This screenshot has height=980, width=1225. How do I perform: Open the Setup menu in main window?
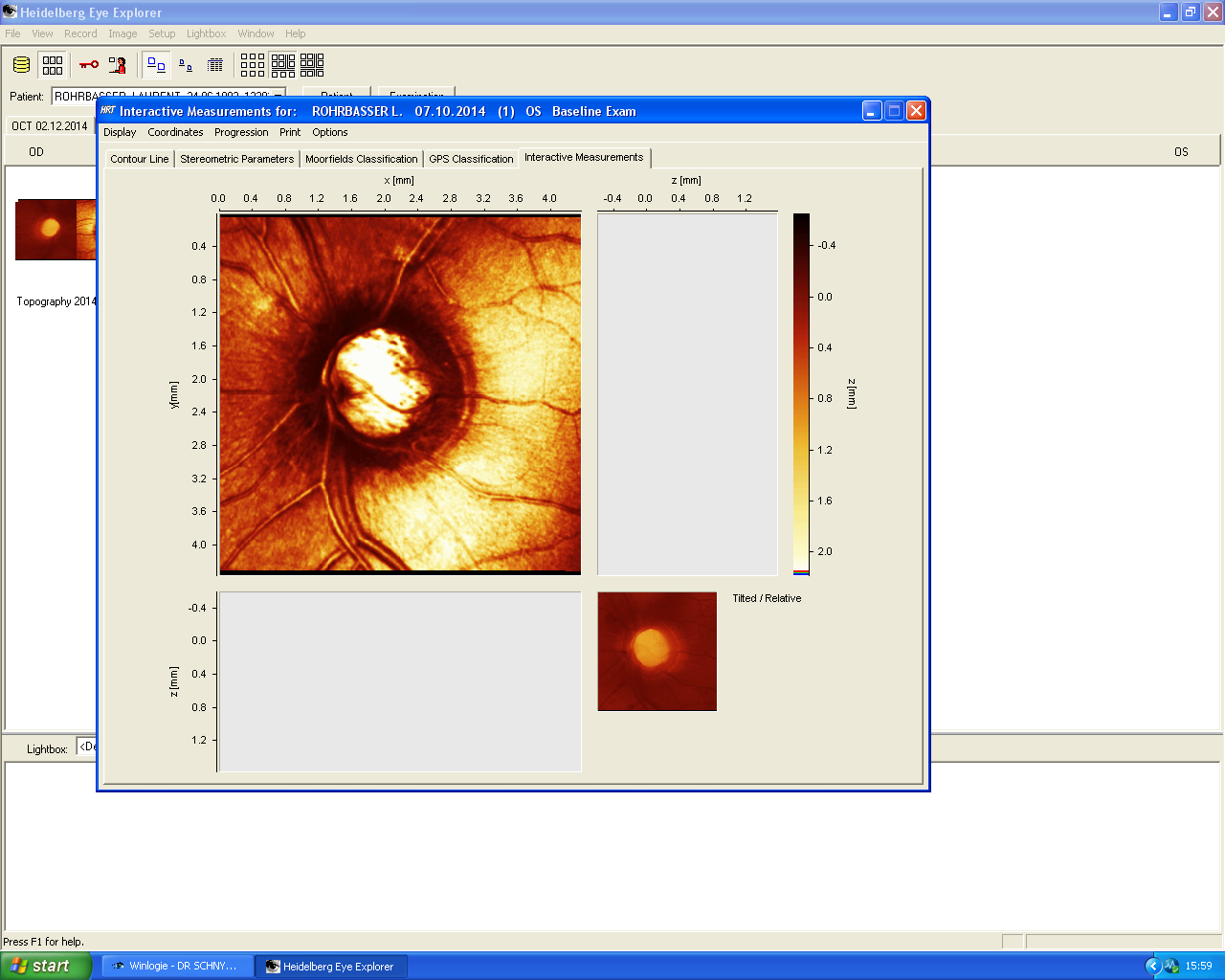pos(162,33)
